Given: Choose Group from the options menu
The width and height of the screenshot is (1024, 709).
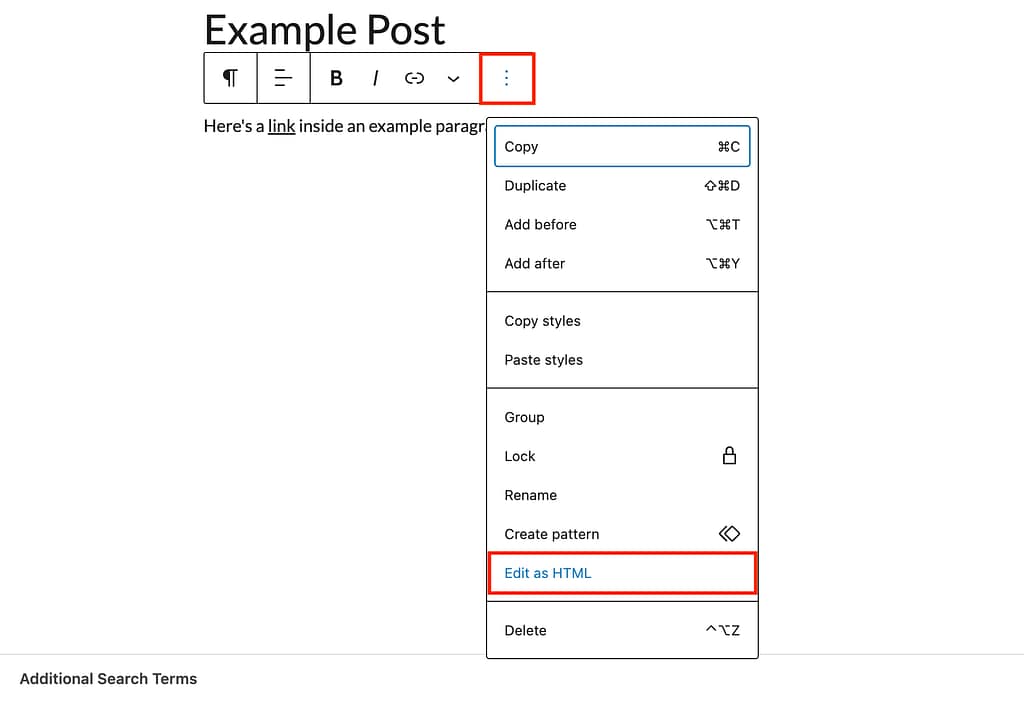Looking at the screenshot, I should pyautogui.click(x=524, y=417).
